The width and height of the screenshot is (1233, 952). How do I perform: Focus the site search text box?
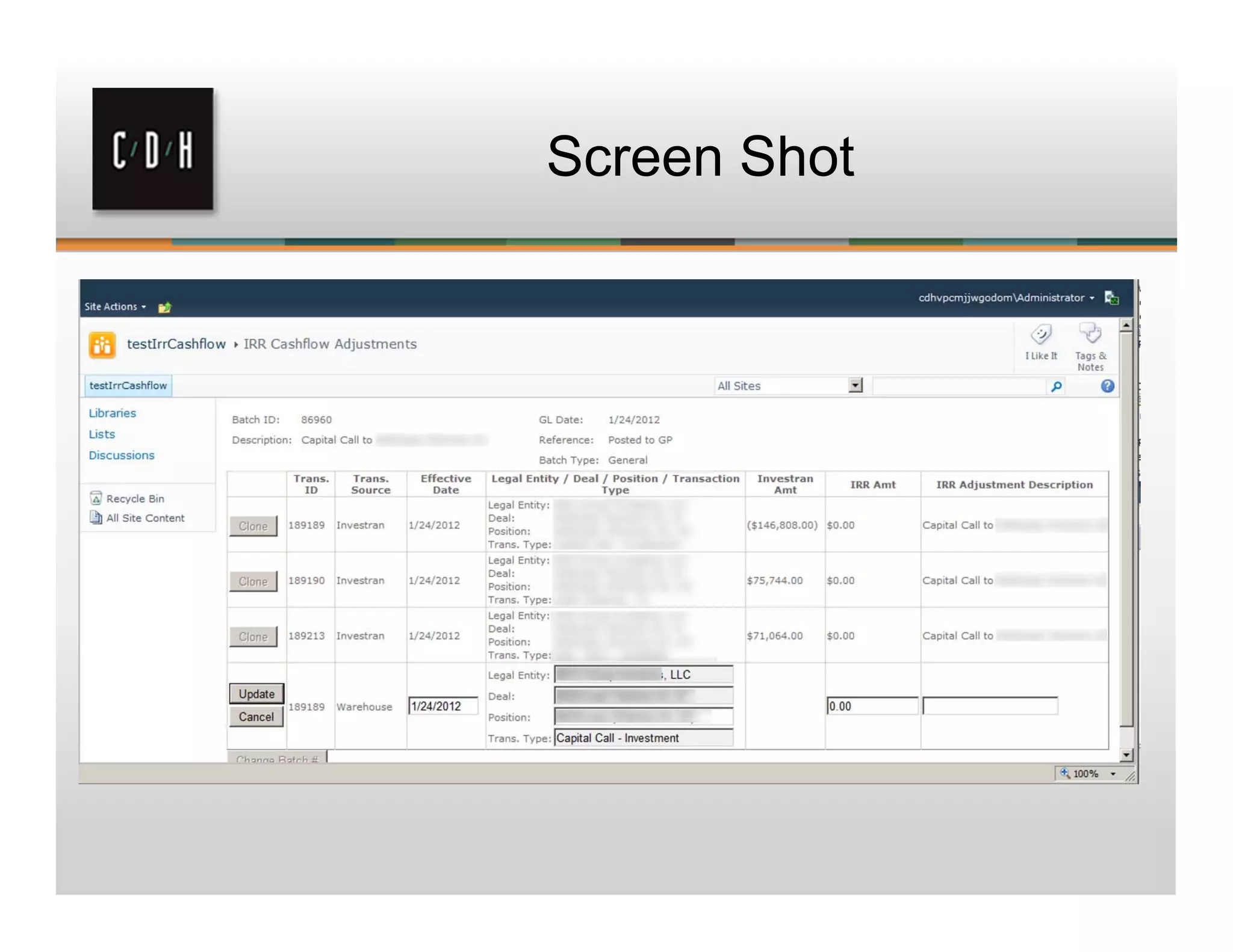click(x=959, y=386)
